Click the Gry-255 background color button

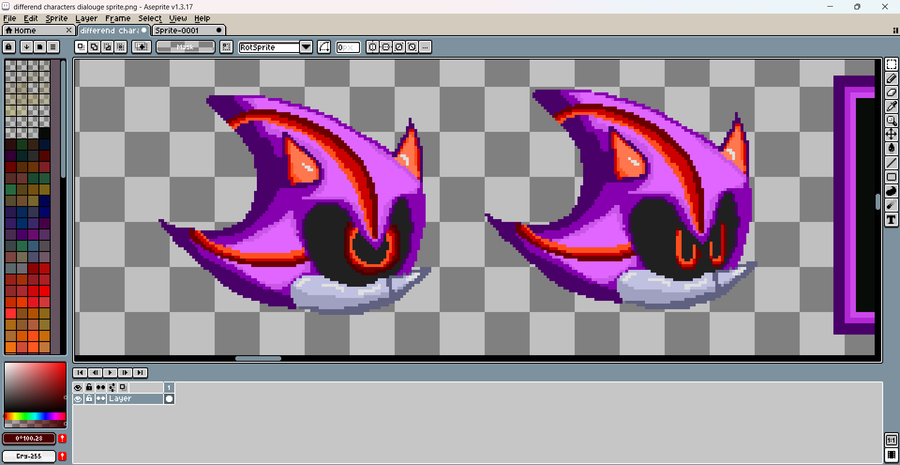(29, 456)
